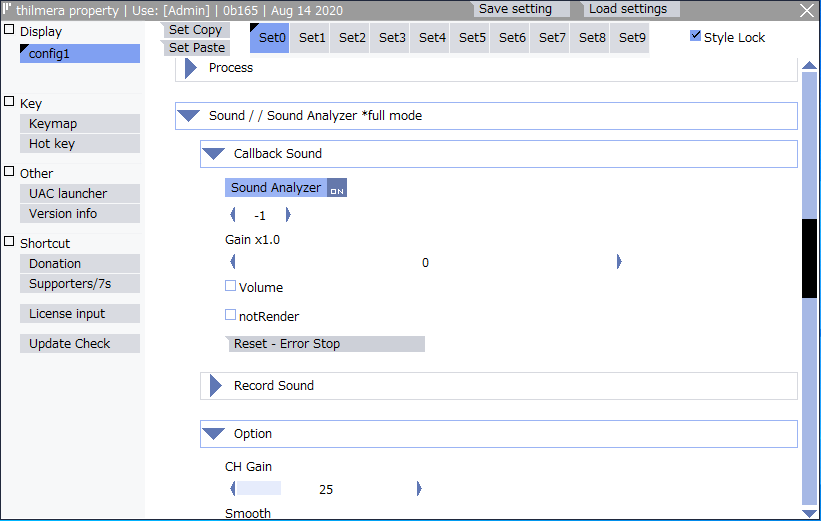Expand the Process section
This screenshot has width=821, height=521.
pyautogui.click(x=191, y=68)
